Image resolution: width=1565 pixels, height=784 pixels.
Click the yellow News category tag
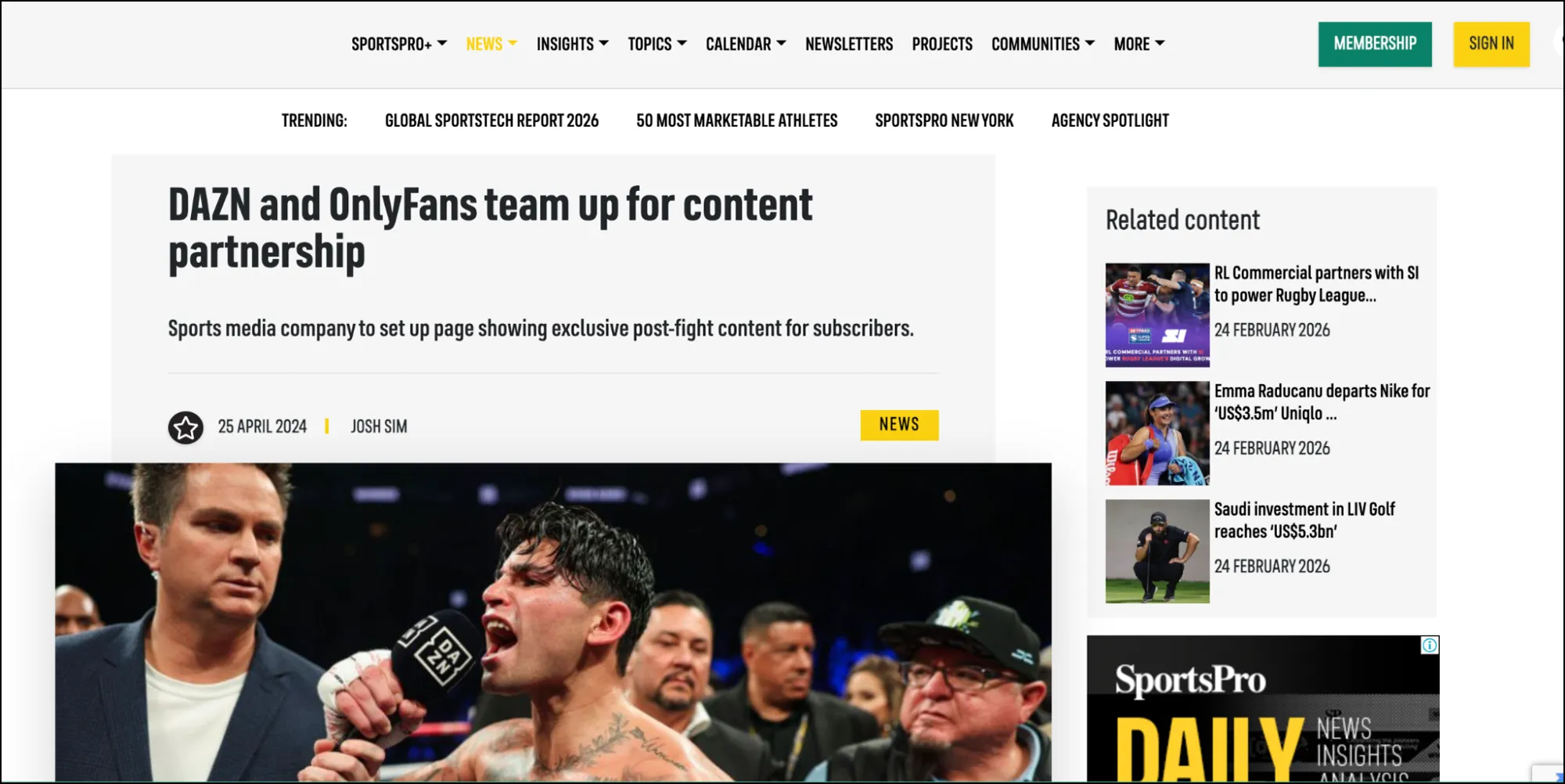pyautogui.click(x=899, y=425)
